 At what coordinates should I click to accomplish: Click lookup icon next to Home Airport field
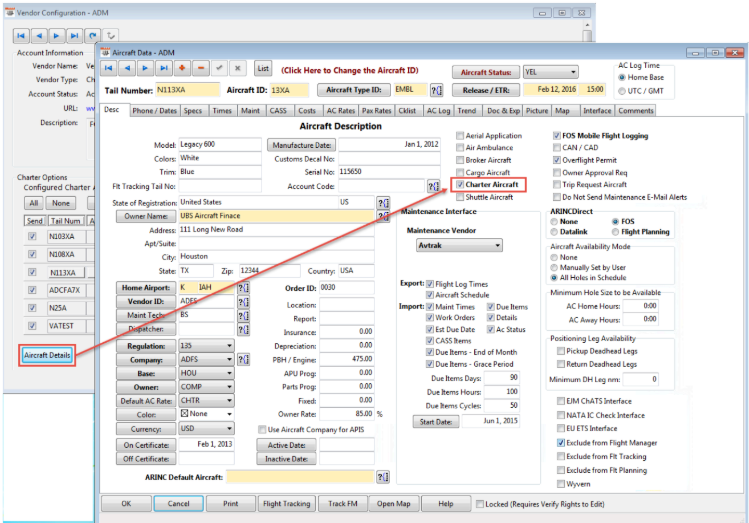pyautogui.click(x=245, y=286)
